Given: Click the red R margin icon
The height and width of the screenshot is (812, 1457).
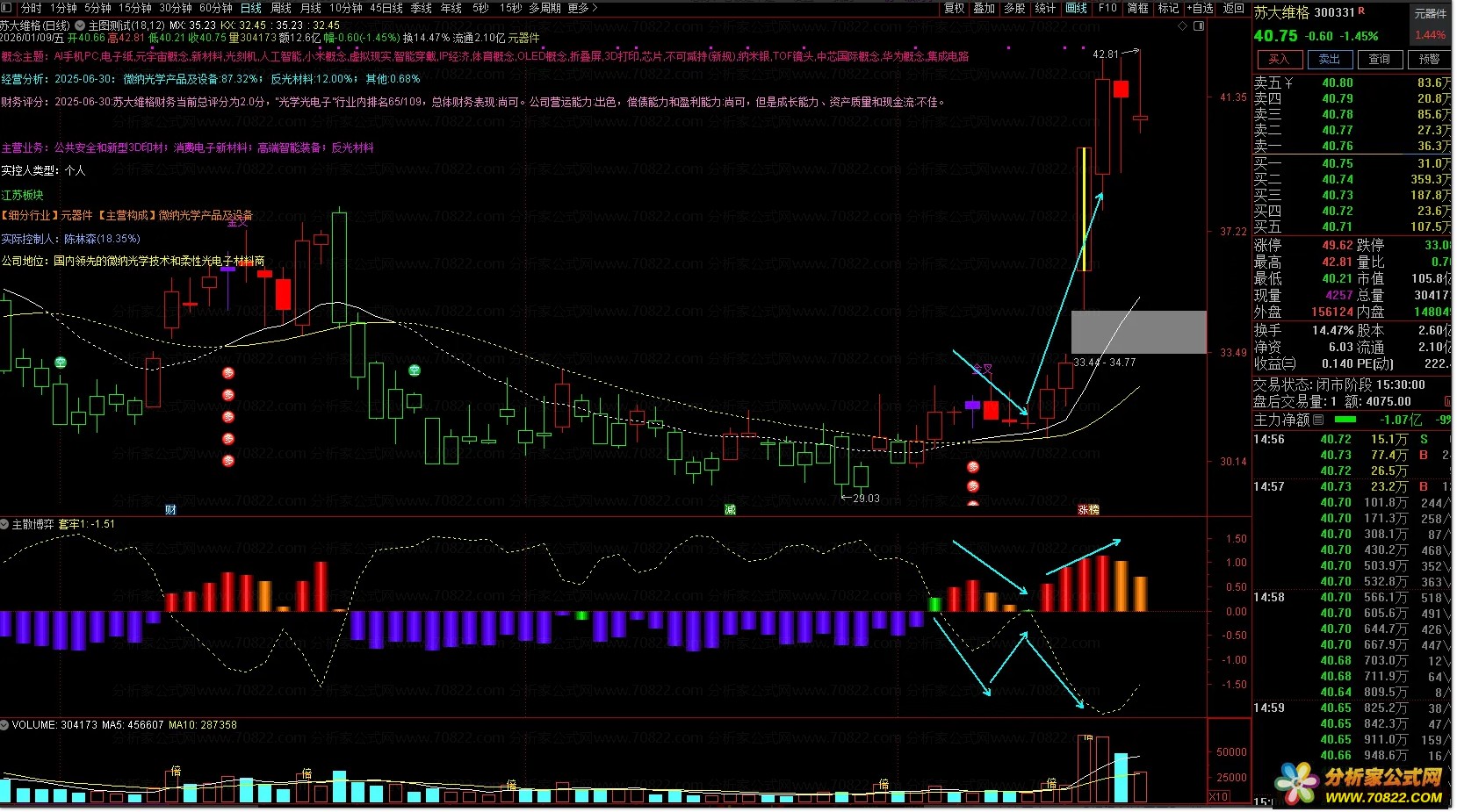Looking at the screenshot, I should [x=1361, y=11].
